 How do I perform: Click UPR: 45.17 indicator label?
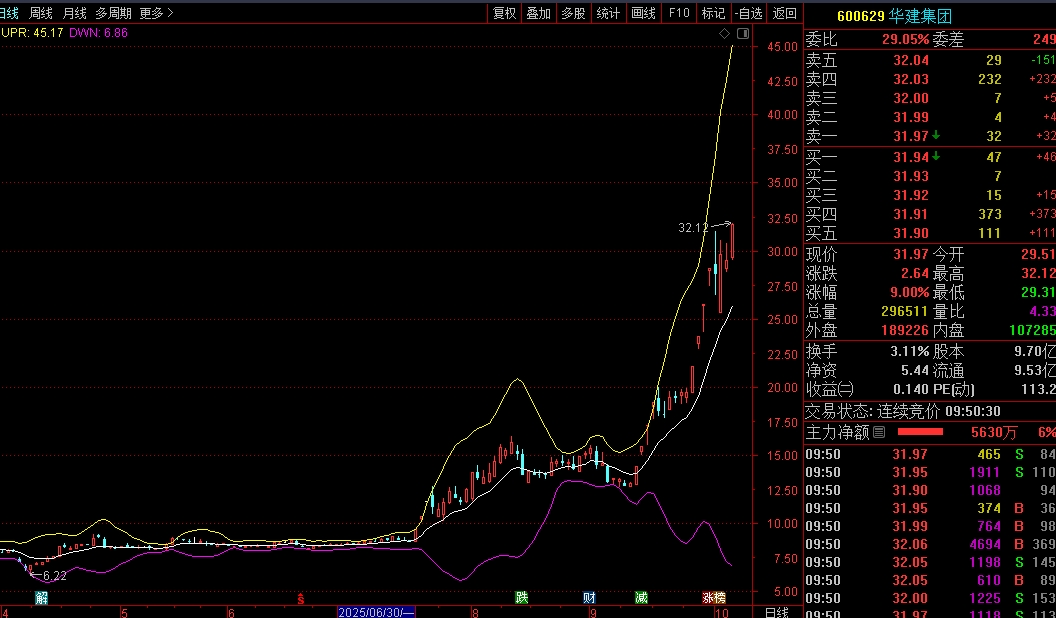click(x=32, y=32)
